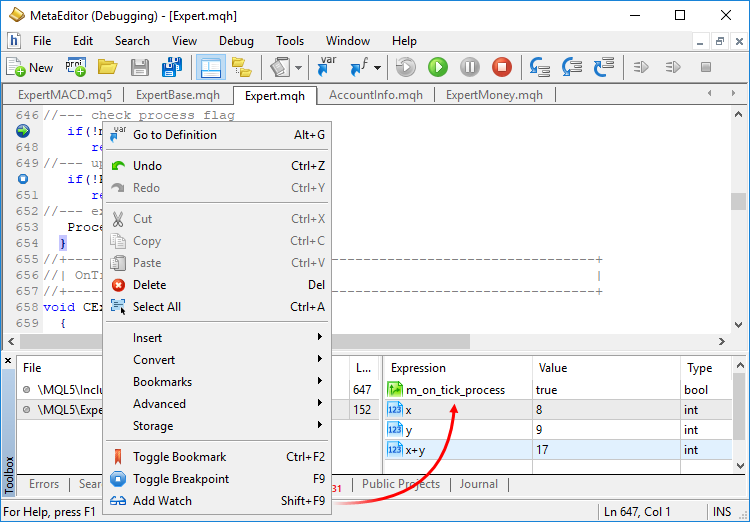Expand the Advanced submenu
Image resolution: width=750 pixels, height=522 pixels.
click(x=218, y=404)
